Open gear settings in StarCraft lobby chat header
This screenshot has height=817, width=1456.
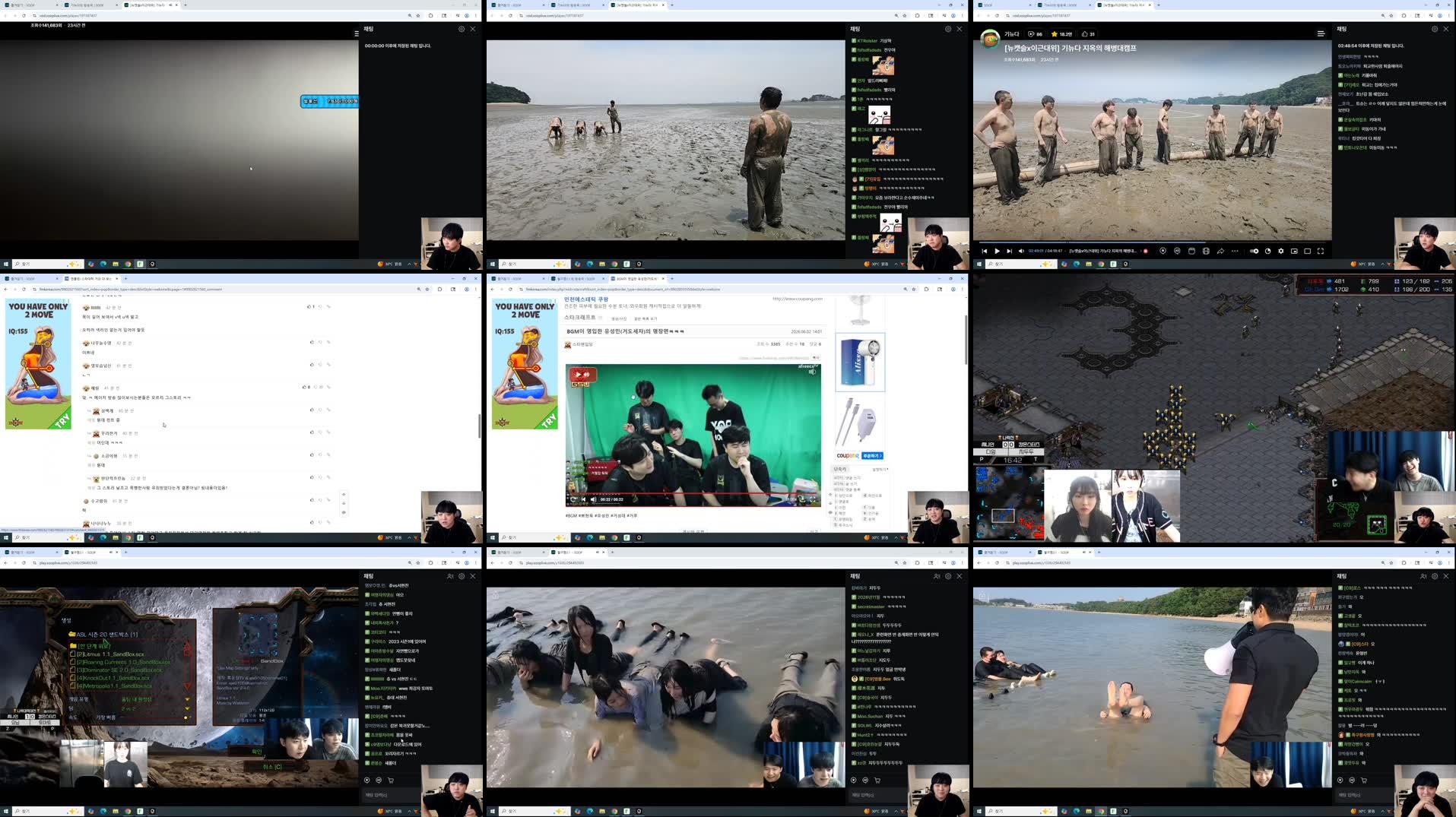coord(462,576)
